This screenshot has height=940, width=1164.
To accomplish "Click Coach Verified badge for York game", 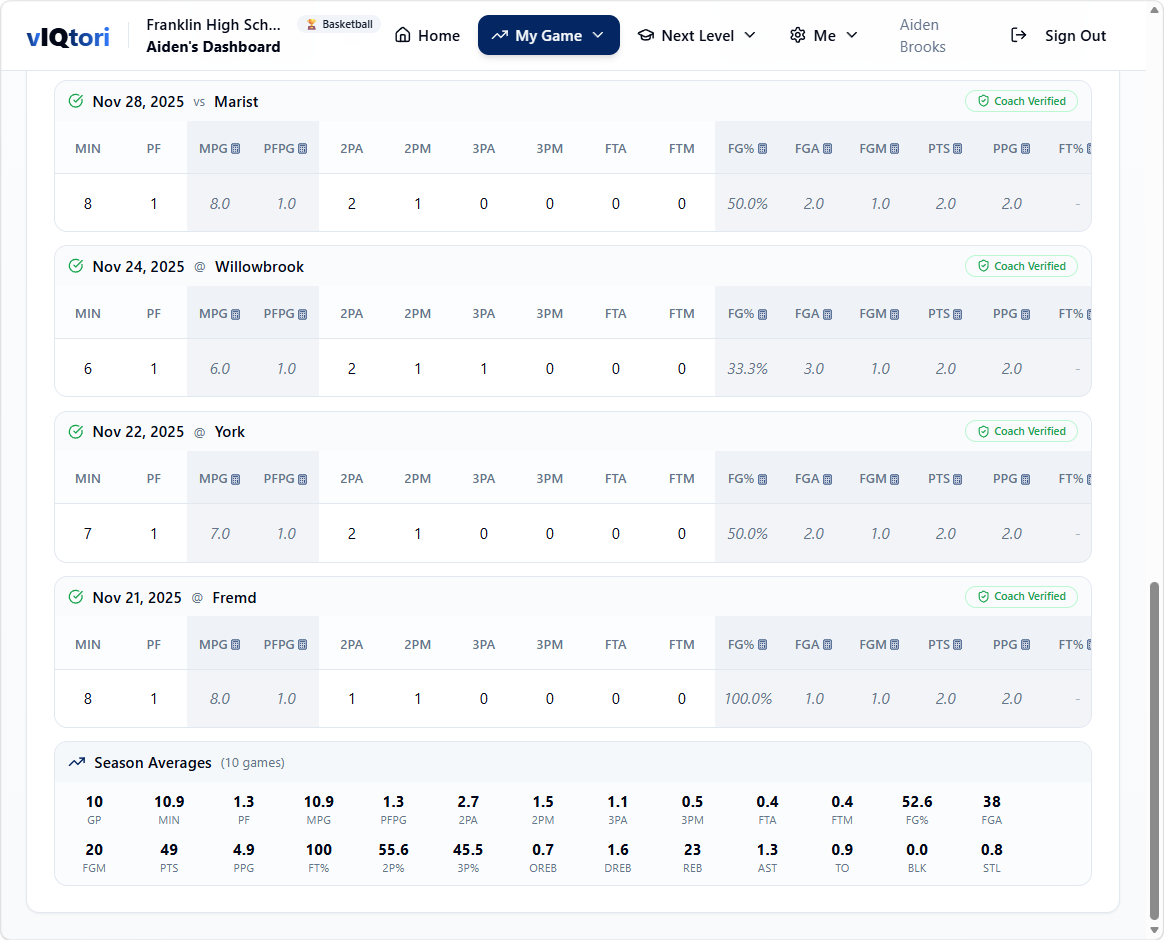I will [1021, 431].
